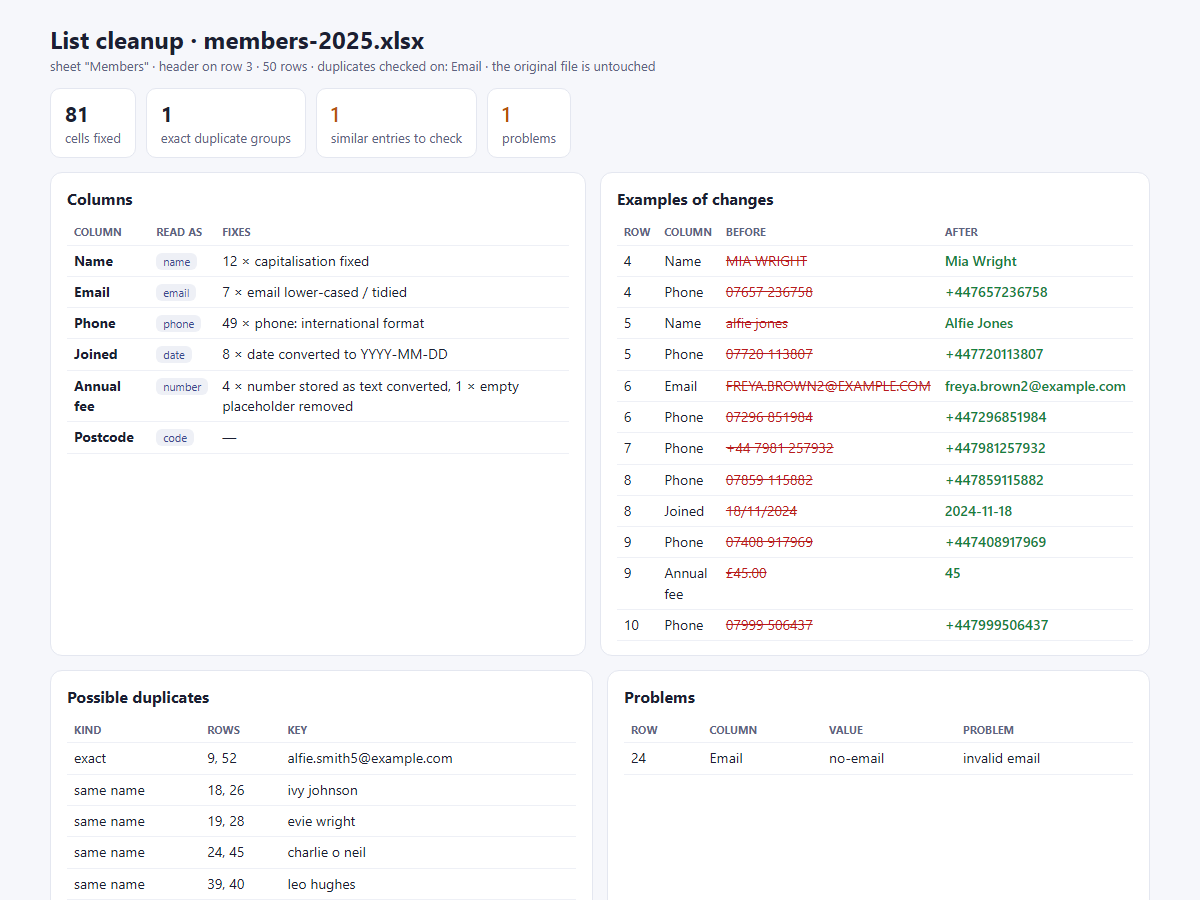The image size is (1200, 900).
Task: Click the "READ AS" column header
Action: (x=179, y=232)
